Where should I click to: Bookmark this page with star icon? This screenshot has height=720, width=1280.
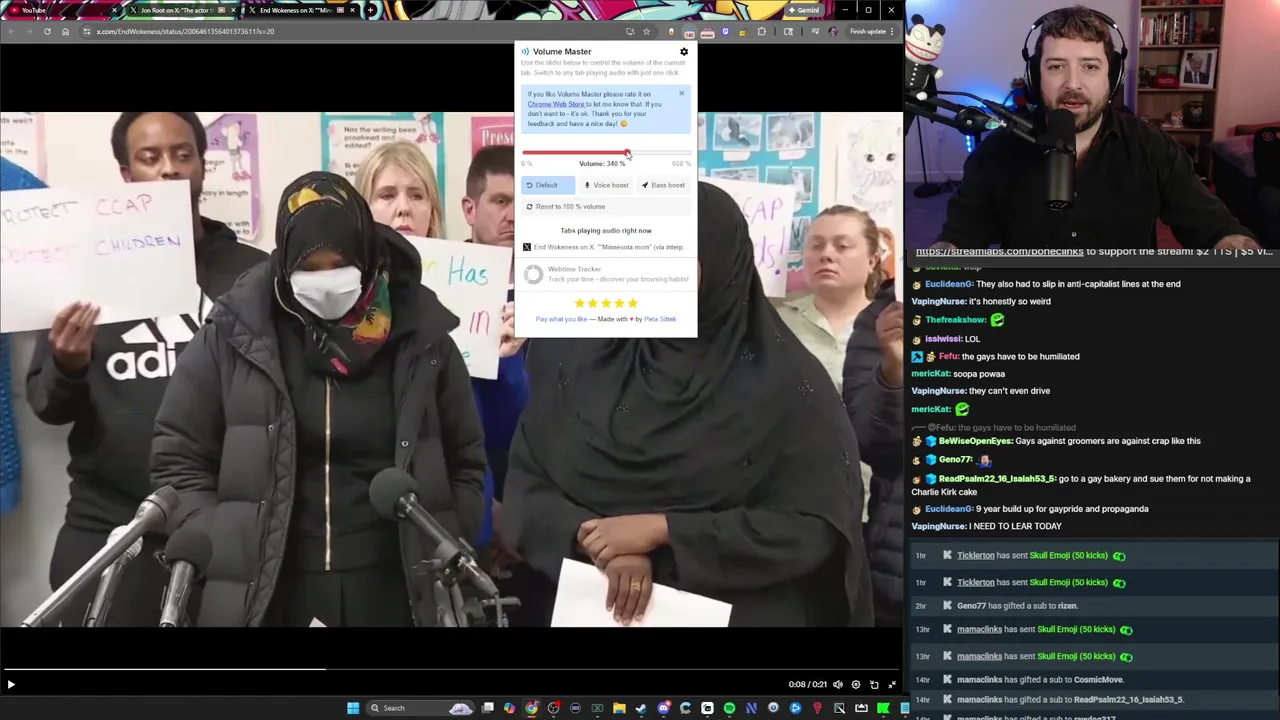(646, 31)
